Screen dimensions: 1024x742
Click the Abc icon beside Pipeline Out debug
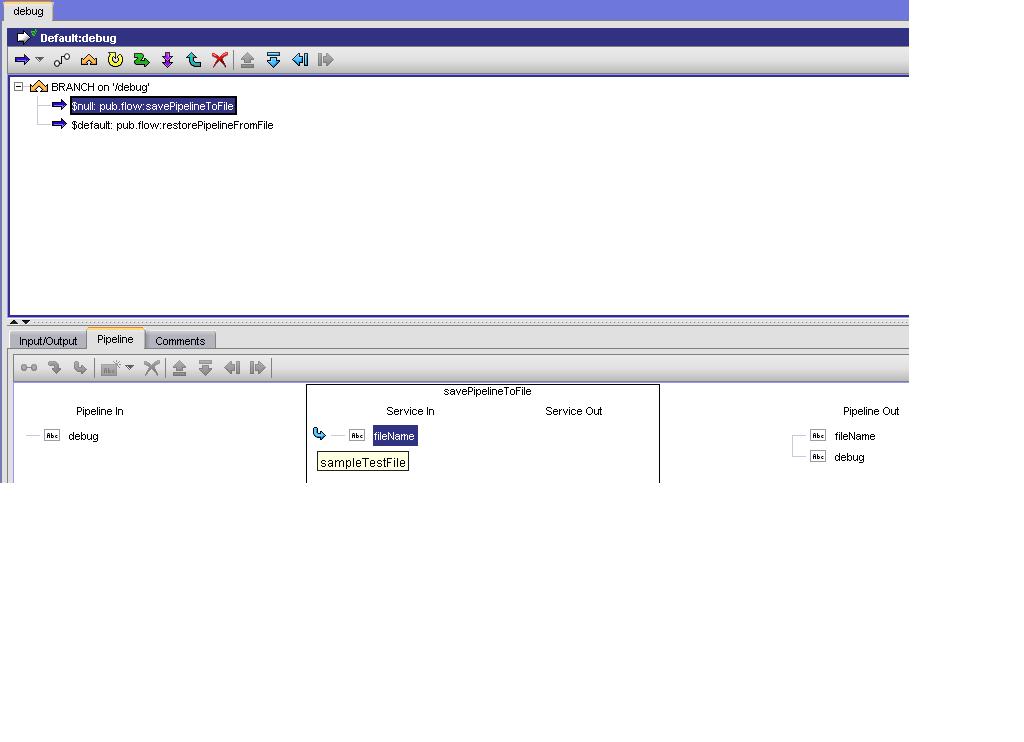pyautogui.click(x=818, y=456)
